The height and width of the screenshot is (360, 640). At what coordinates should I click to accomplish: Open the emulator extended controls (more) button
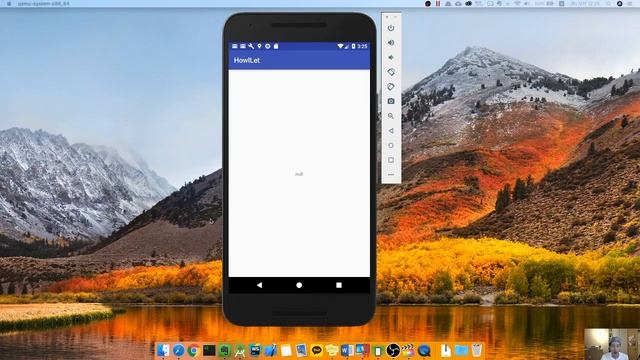pyautogui.click(x=391, y=175)
